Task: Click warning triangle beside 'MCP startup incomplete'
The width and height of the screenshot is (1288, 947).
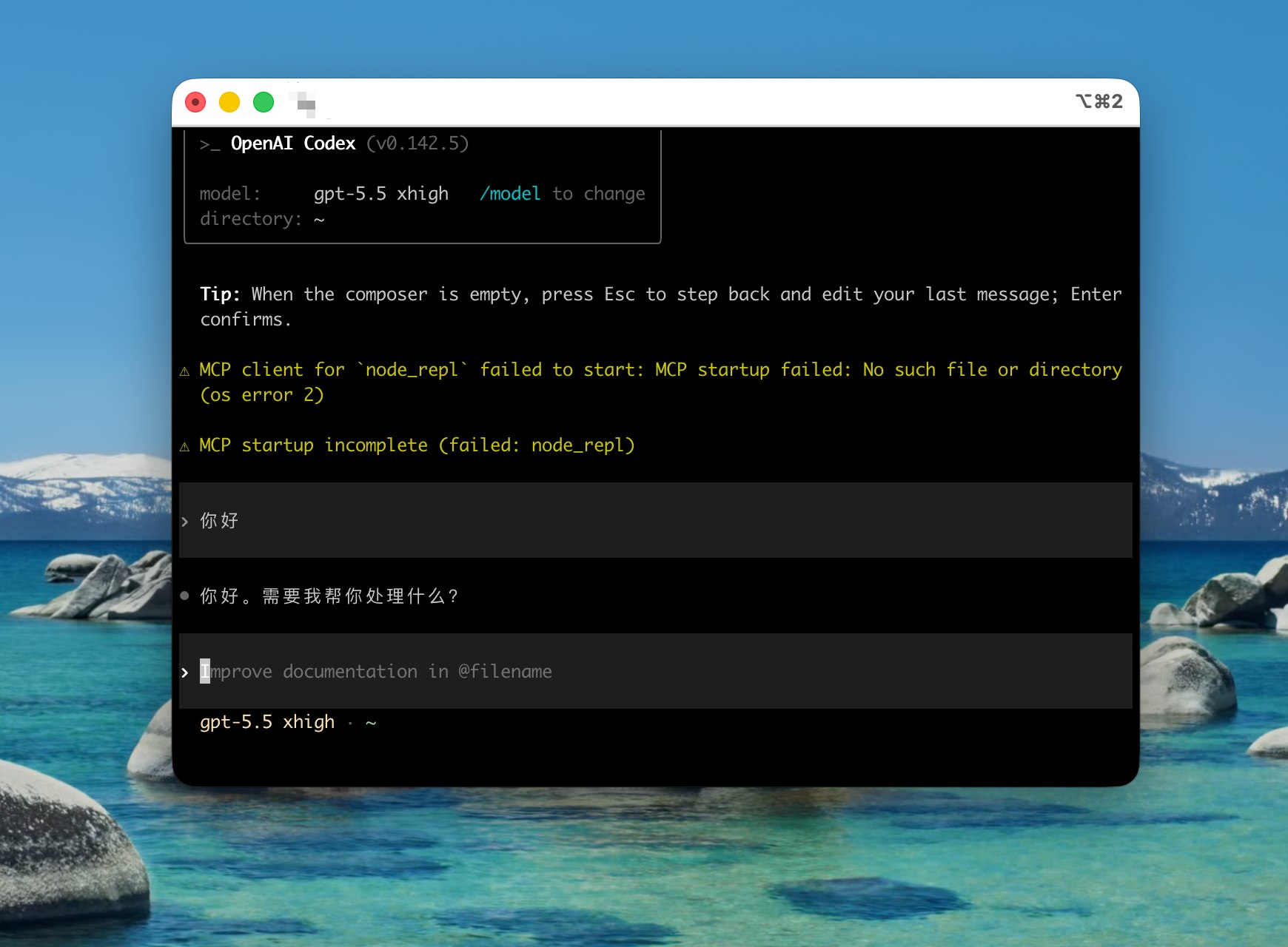Action: (184, 446)
